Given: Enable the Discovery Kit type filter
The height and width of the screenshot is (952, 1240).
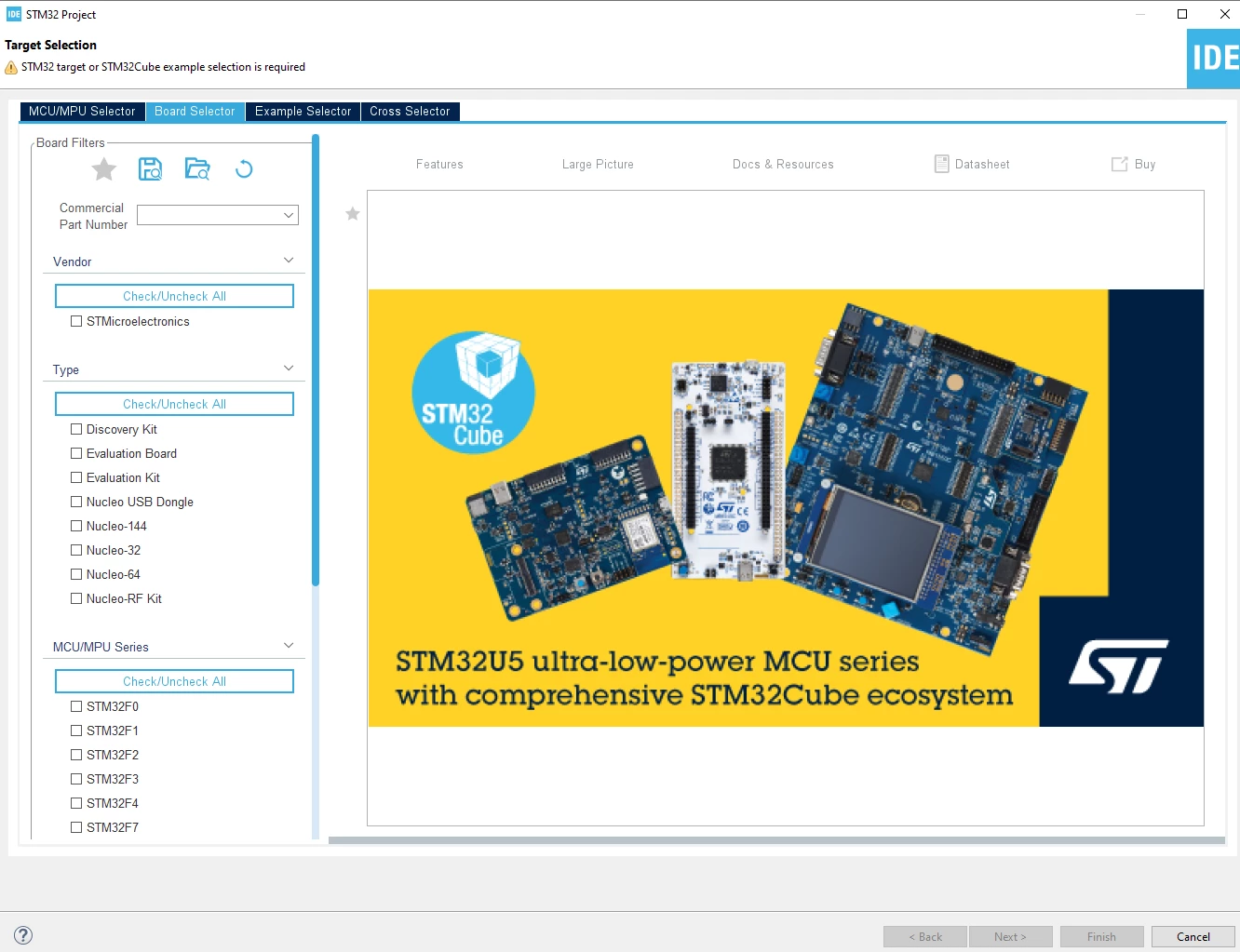Looking at the screenshot, I should 76,430.
